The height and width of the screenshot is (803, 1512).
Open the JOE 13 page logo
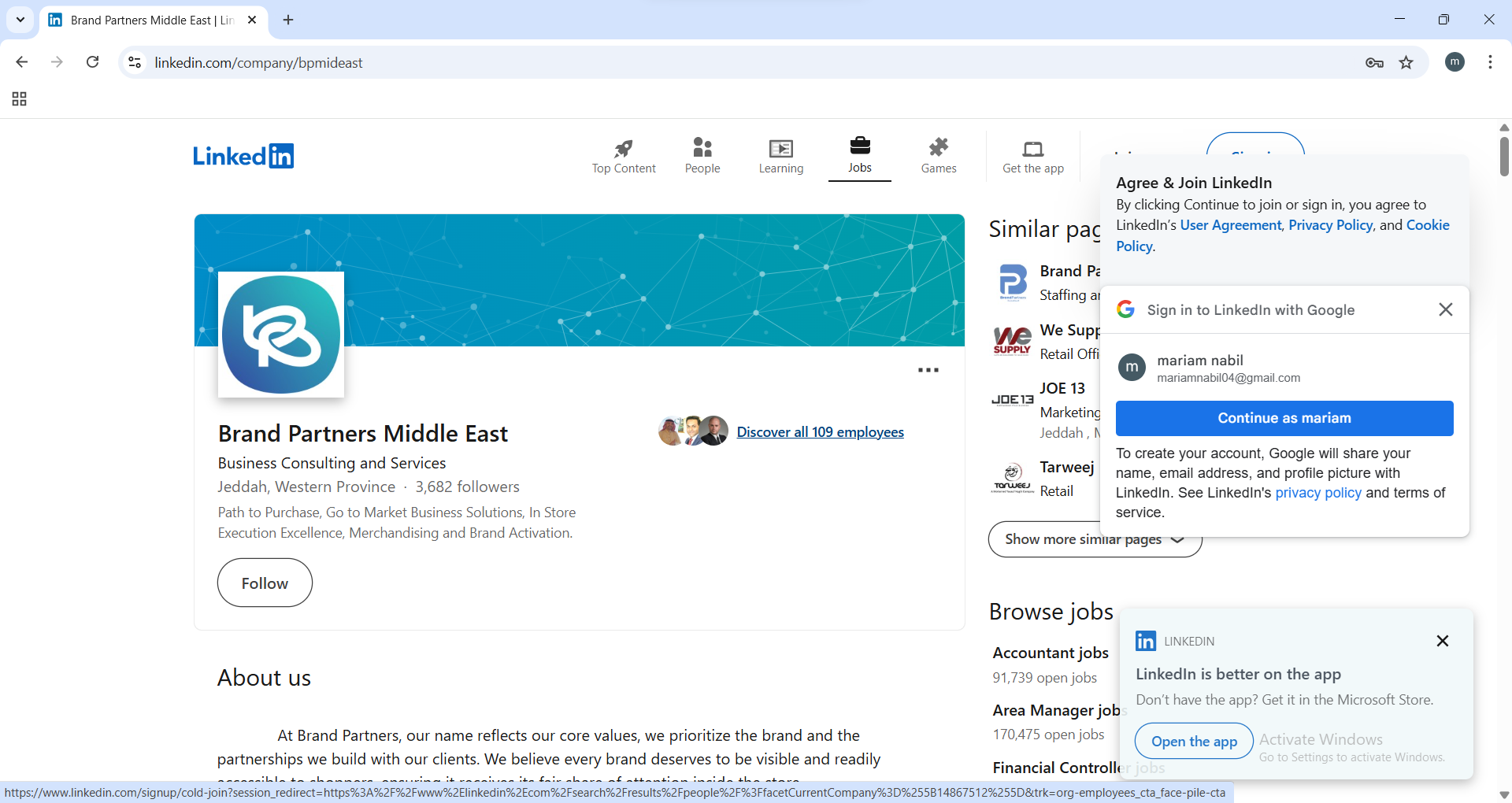(x=1013, y=400)
